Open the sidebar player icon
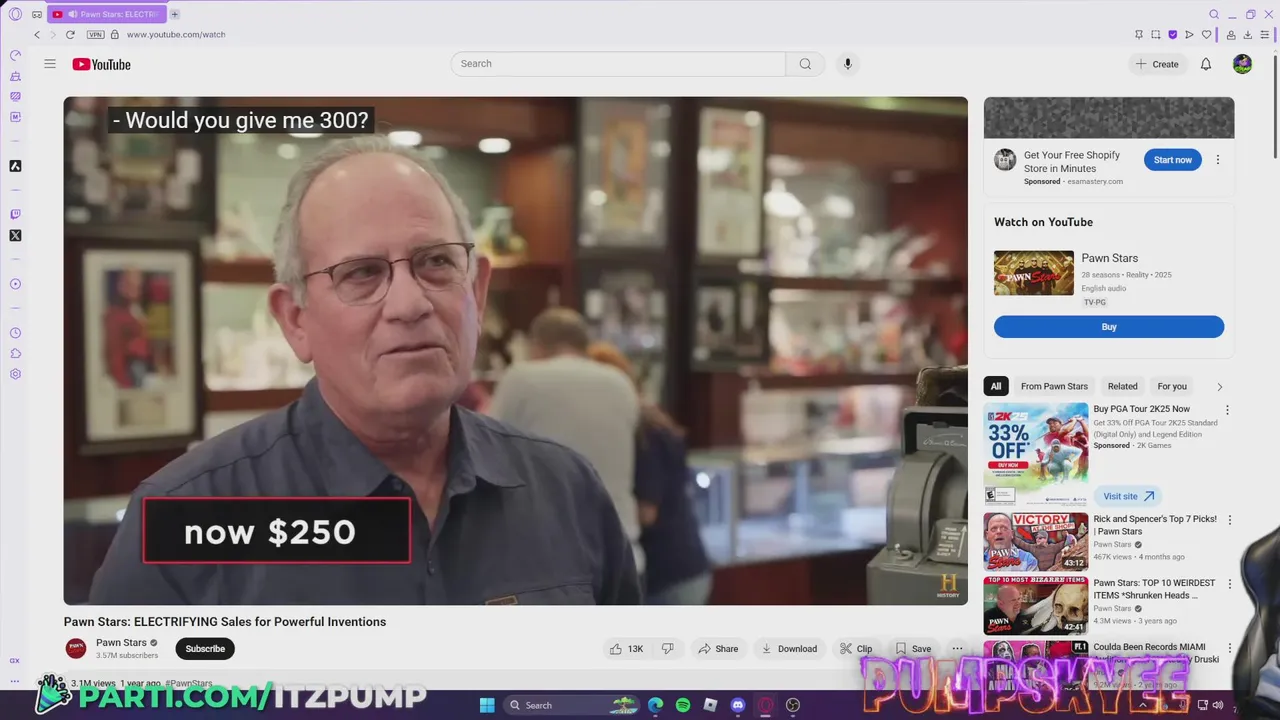 point(15,284)
